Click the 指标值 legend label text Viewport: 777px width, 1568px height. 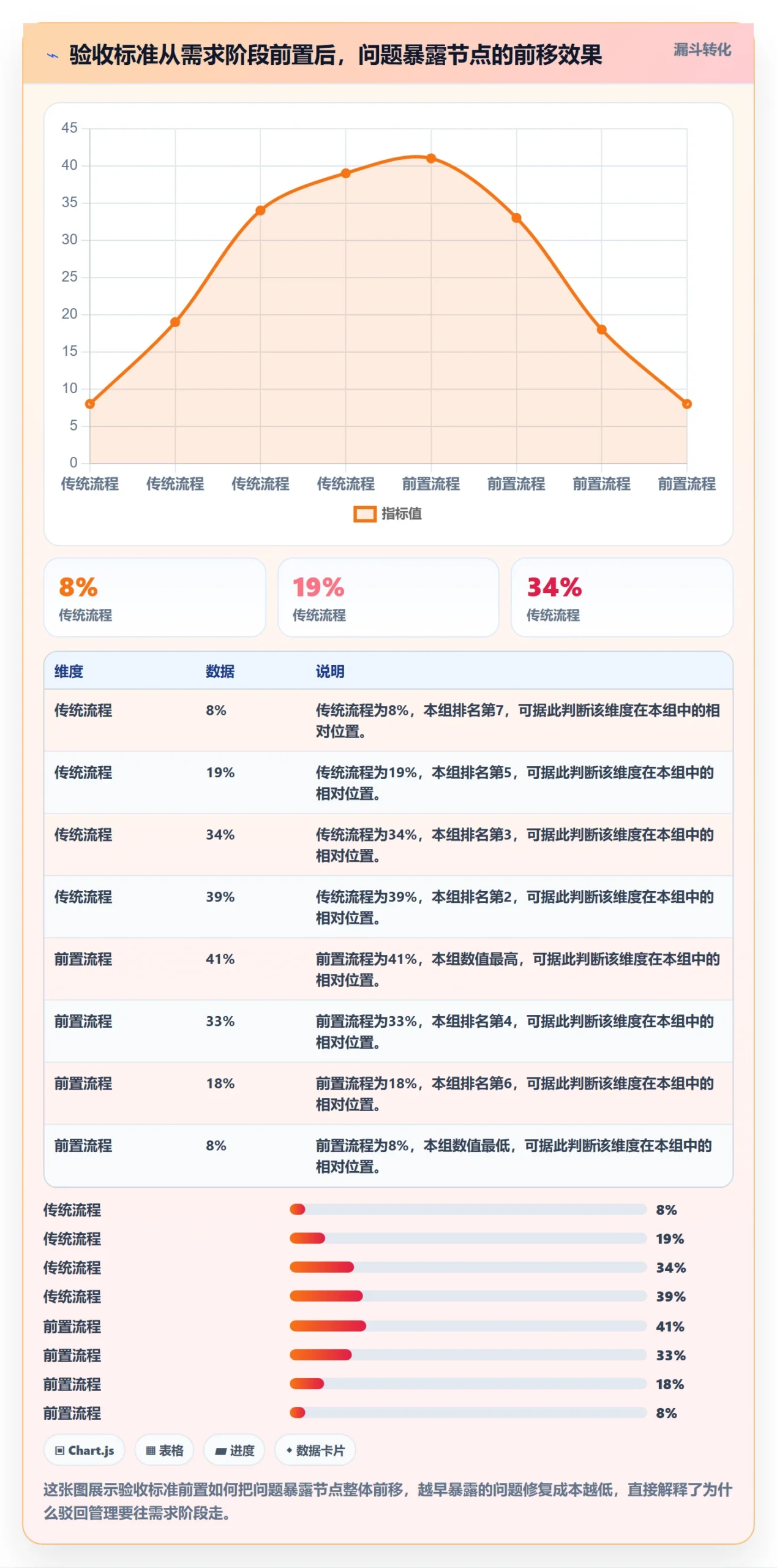(x=402, y=513)
